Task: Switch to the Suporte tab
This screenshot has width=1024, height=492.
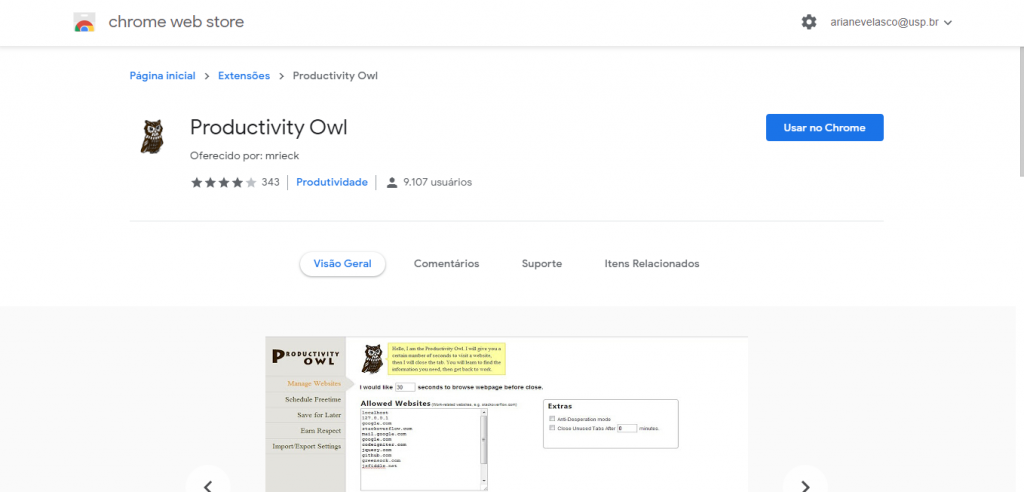Action: pos(541,264)
